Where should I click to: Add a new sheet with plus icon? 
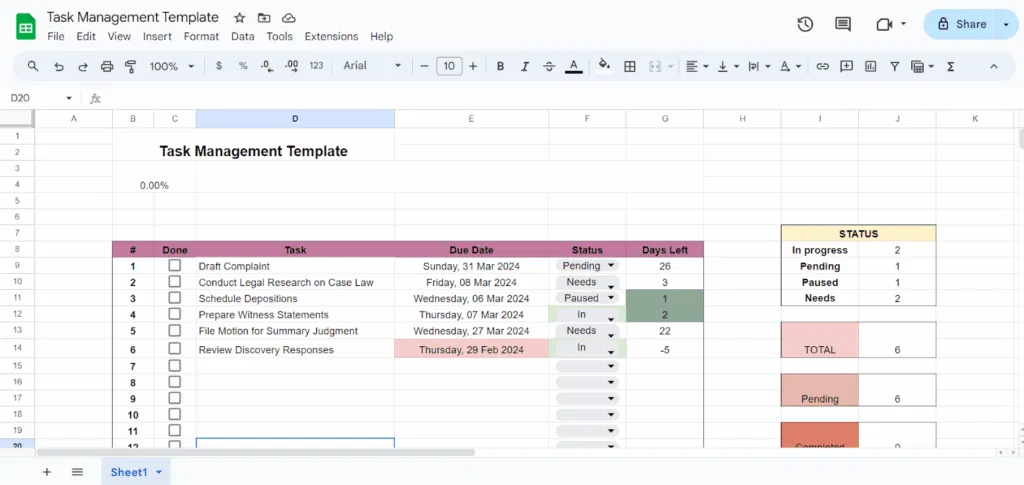pyautogui.click(x=46, y=472)
